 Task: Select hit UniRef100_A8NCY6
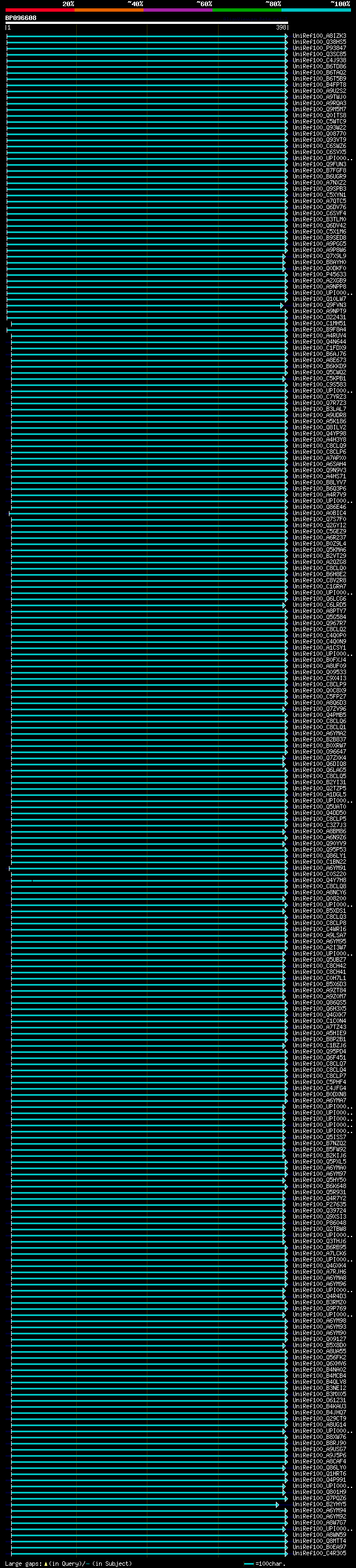319,892
